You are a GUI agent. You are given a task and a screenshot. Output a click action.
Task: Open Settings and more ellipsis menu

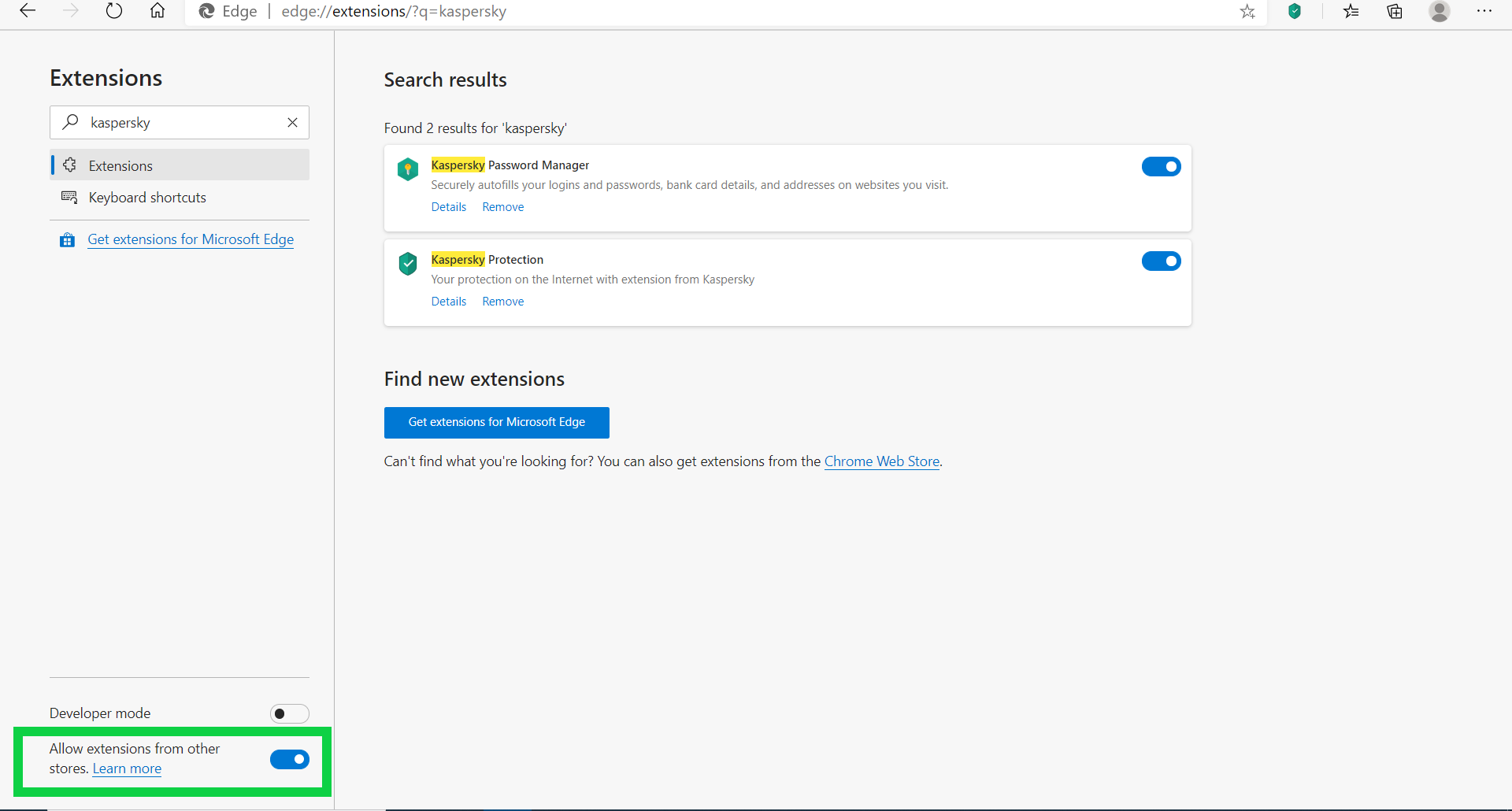point(1484,11)
